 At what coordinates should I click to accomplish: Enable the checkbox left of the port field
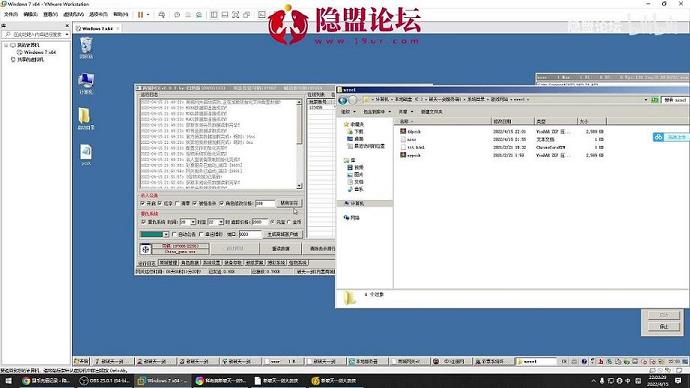click(201, 234)
